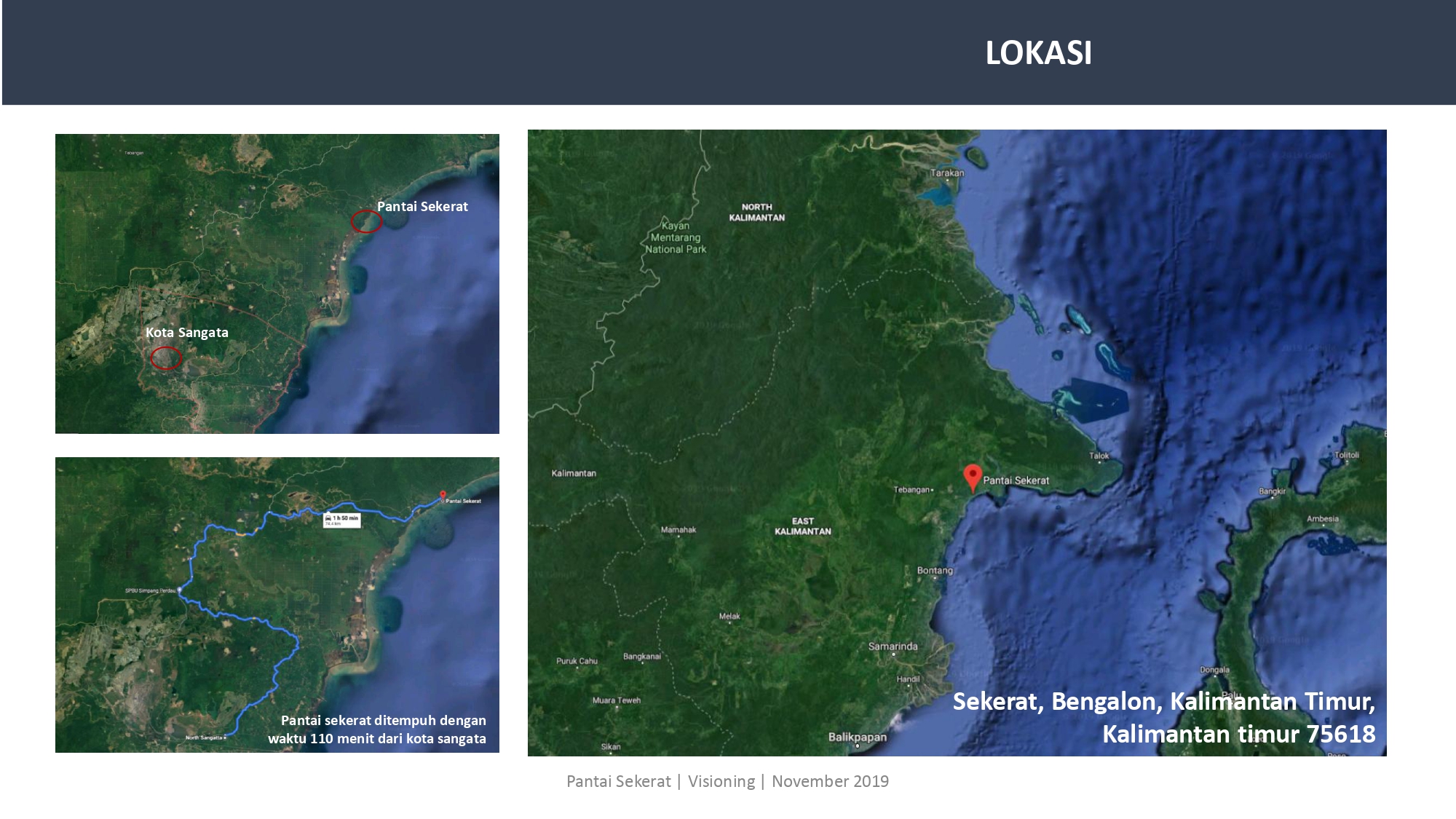
Task: Click the Handil label
Action: (909, 679)
